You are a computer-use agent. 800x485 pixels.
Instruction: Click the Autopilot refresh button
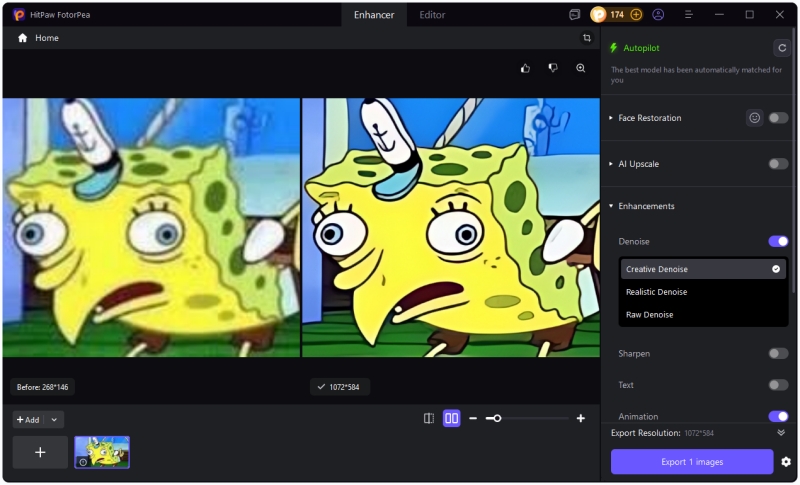pos(782,48)
